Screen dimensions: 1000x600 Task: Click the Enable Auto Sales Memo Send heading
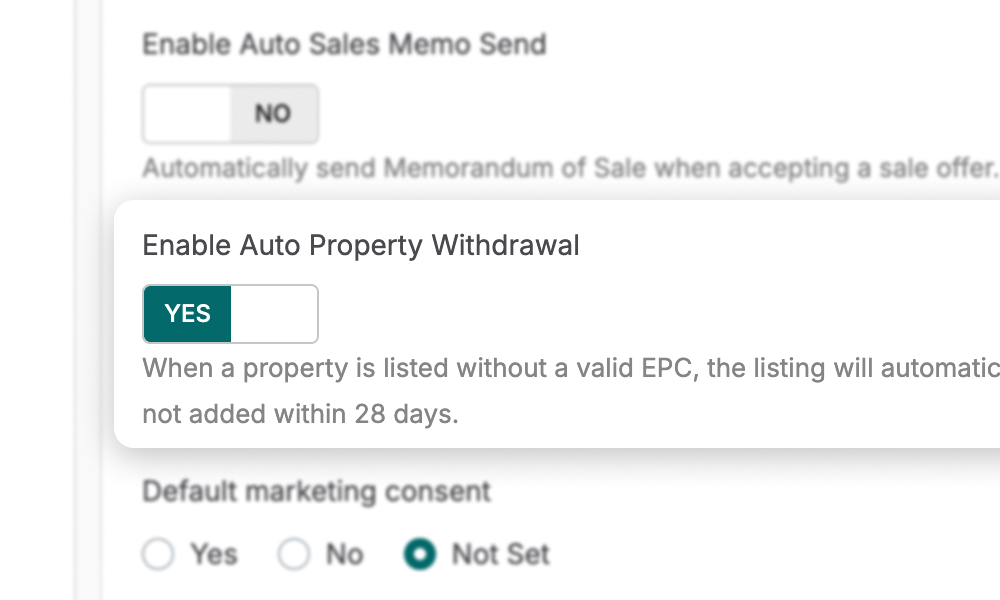[345, 44]
